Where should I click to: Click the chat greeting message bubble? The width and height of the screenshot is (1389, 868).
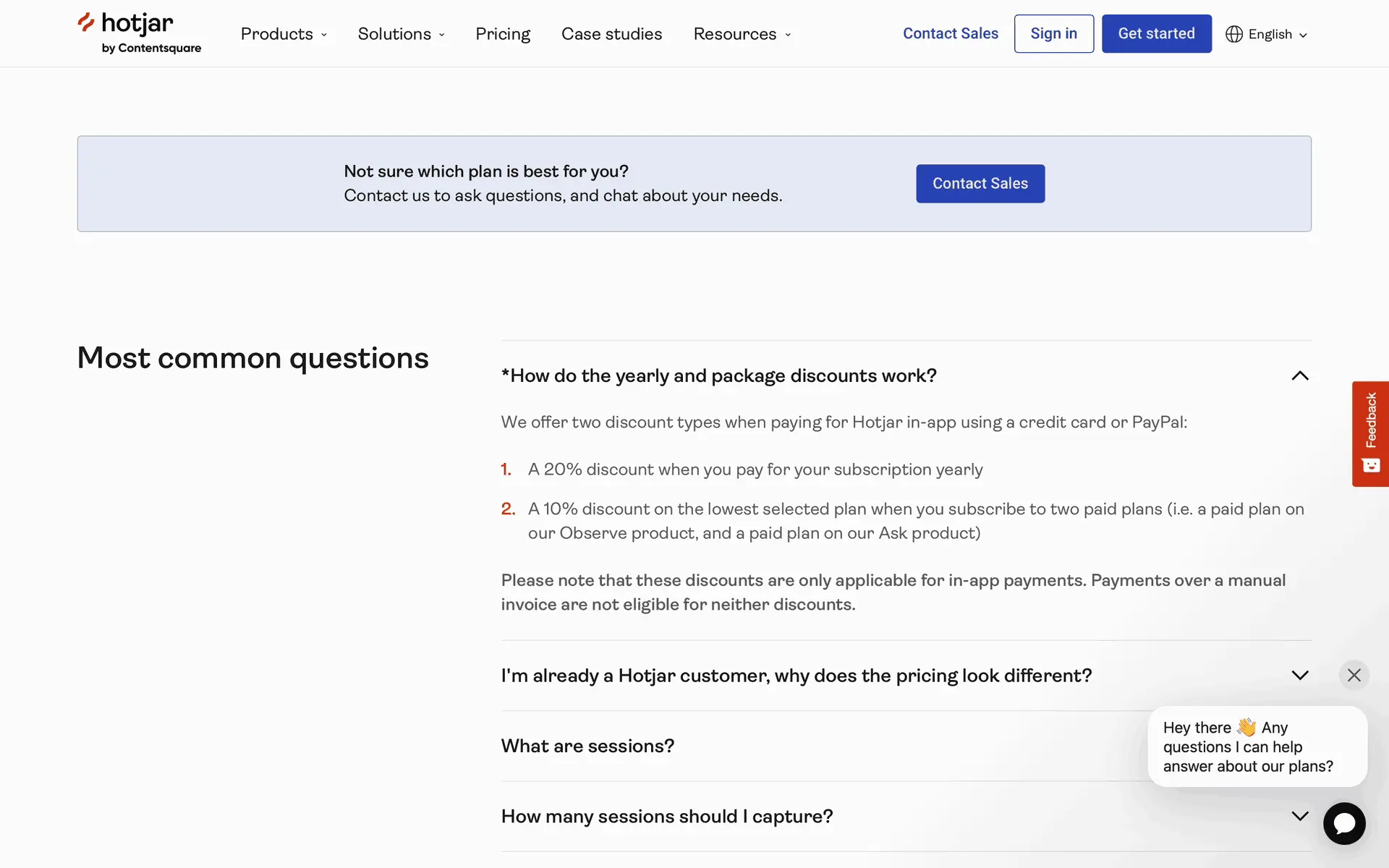(x=1257, y=746)
